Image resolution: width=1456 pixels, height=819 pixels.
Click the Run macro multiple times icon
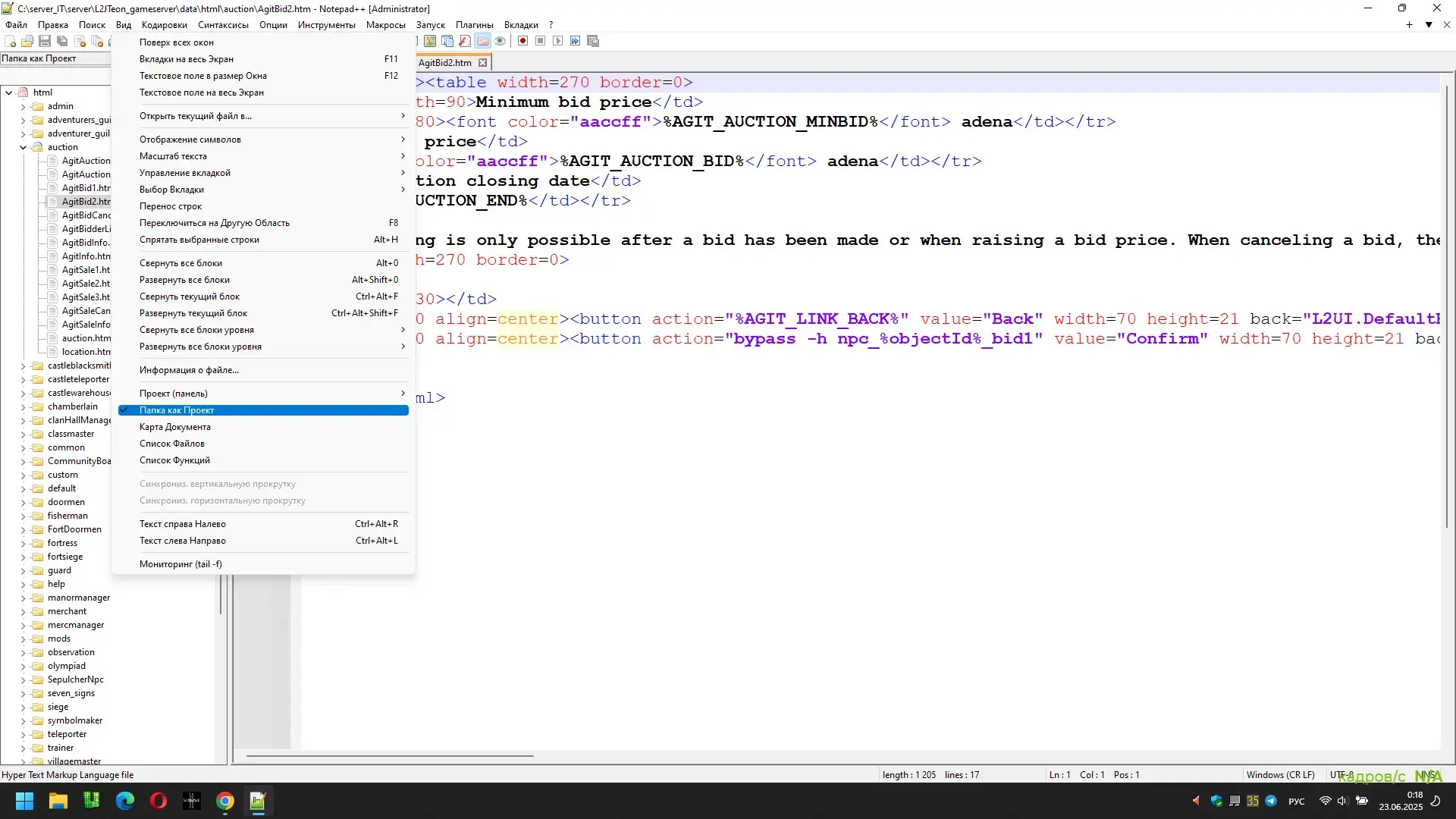(x=575, y=41)
